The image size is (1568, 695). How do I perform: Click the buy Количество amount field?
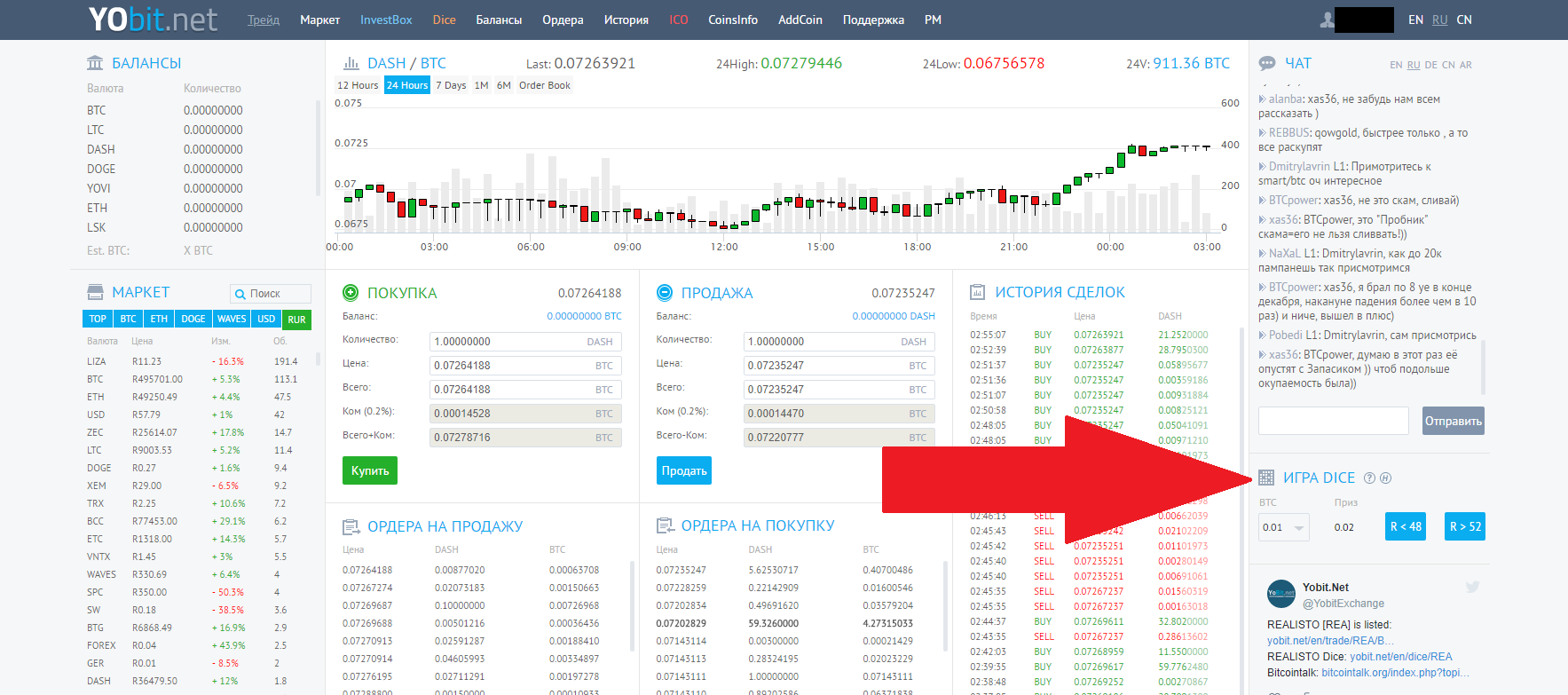[525, 342]
